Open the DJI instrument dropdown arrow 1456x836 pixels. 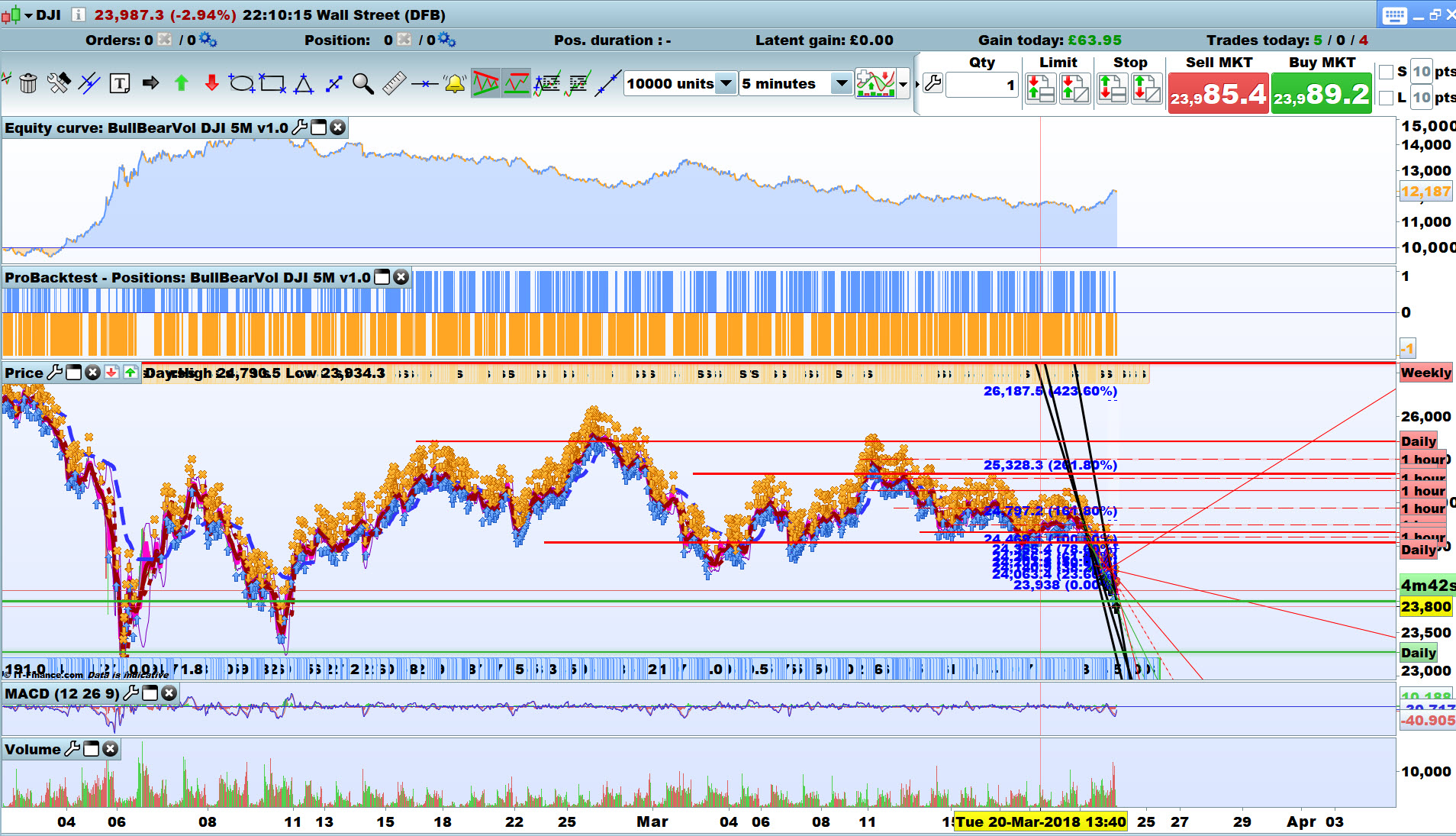(28, 15)
